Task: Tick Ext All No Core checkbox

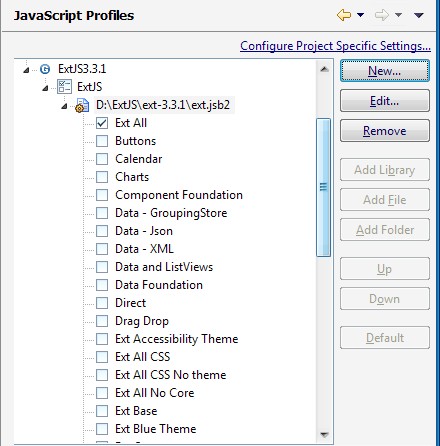Action: (x=102, y=393)
